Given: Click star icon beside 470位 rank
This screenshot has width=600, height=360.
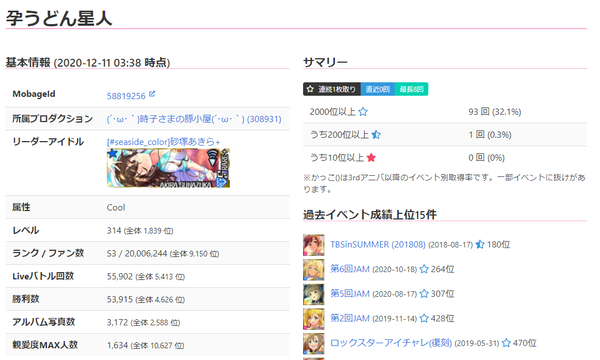Looking at the screenshot, I should tap(506, 343).
